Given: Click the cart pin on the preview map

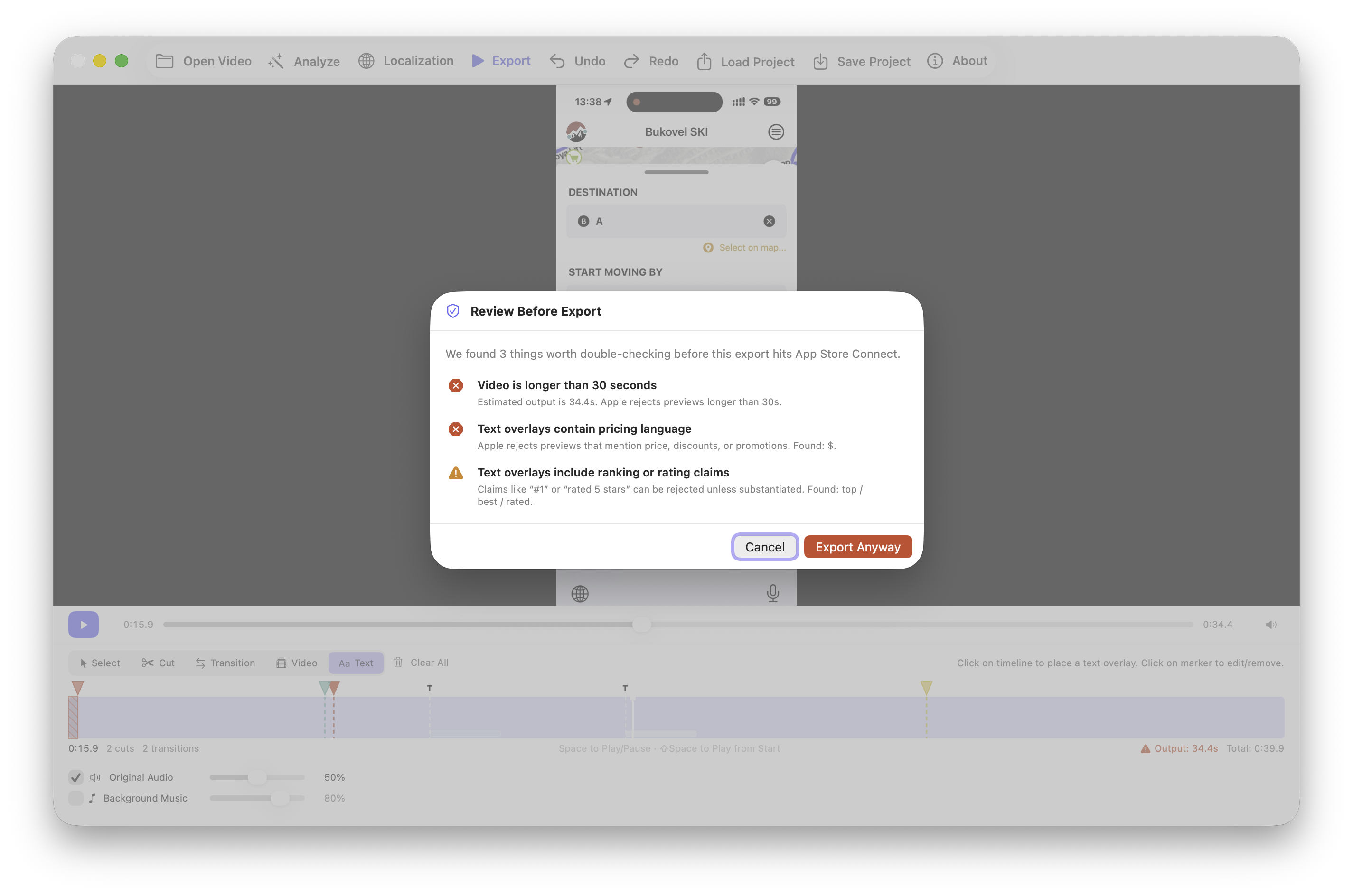Looking at the screenshot, I should [574, 157].
